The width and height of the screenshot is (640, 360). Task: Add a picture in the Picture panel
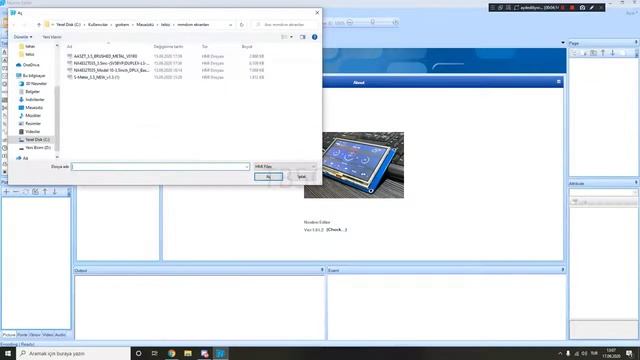[x=6, y=191]
